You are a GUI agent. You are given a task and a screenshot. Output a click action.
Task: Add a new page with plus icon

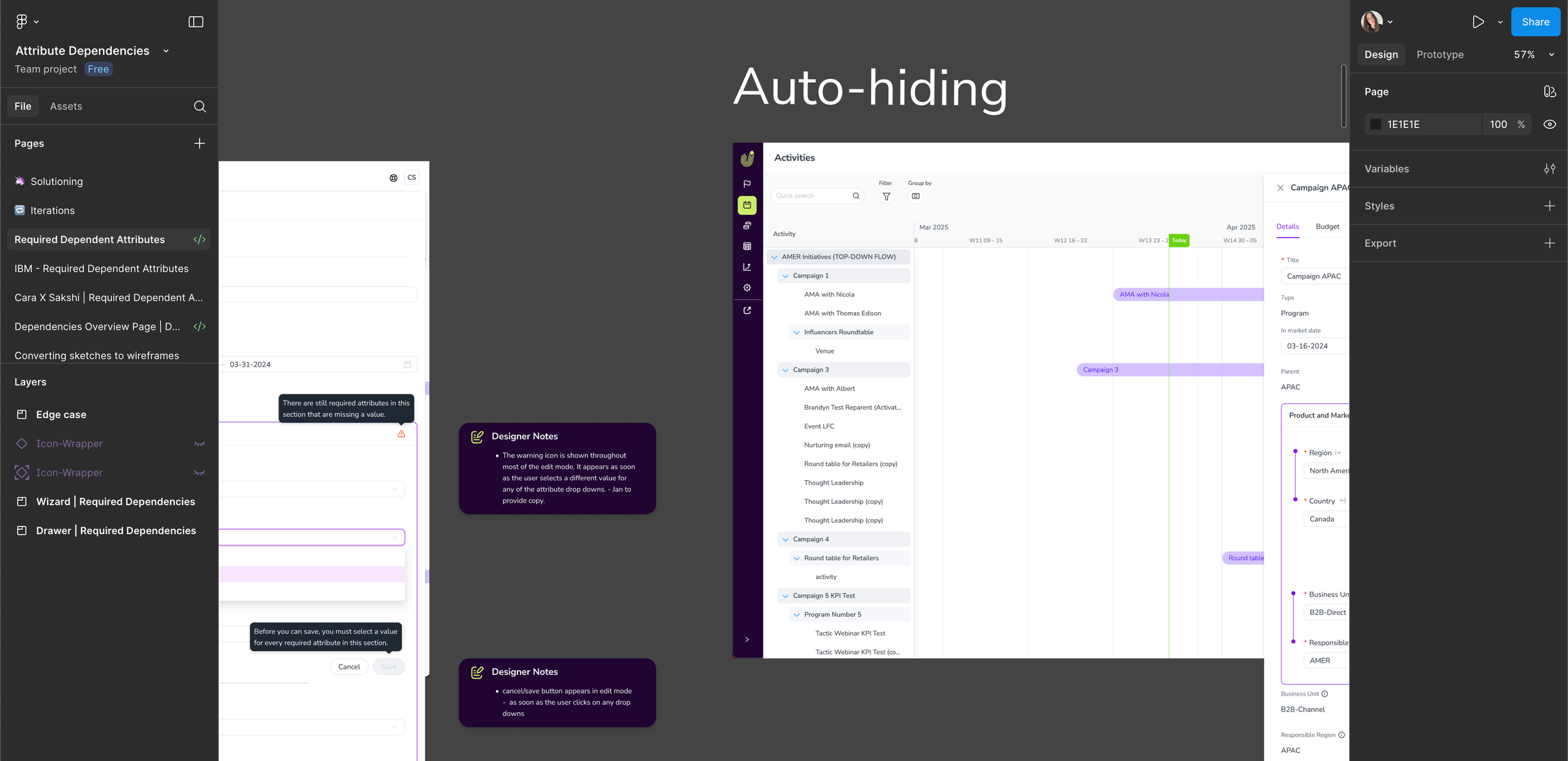pyautogui.click(x=199, y=144)
